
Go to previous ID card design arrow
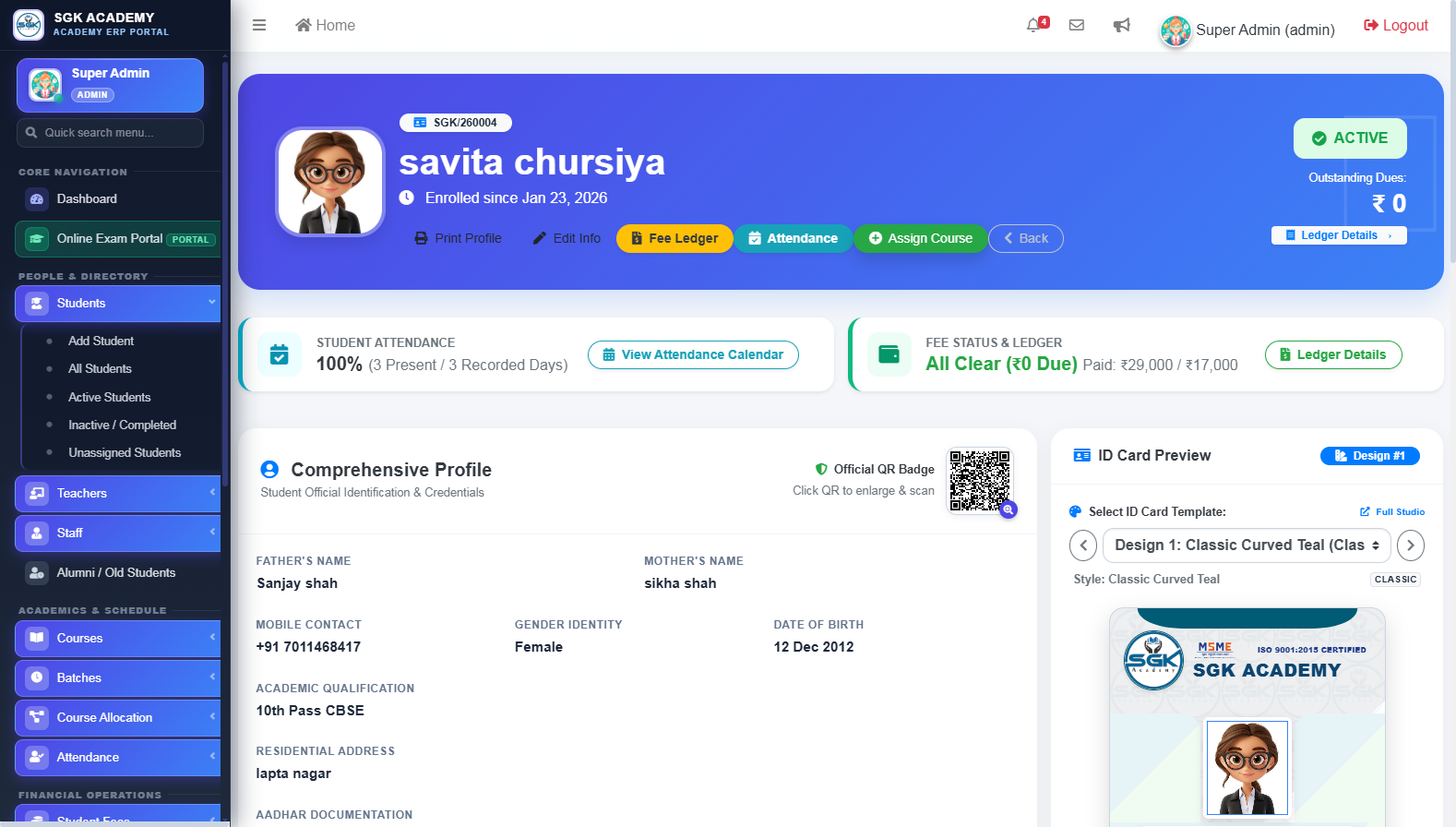(1083, 545)
